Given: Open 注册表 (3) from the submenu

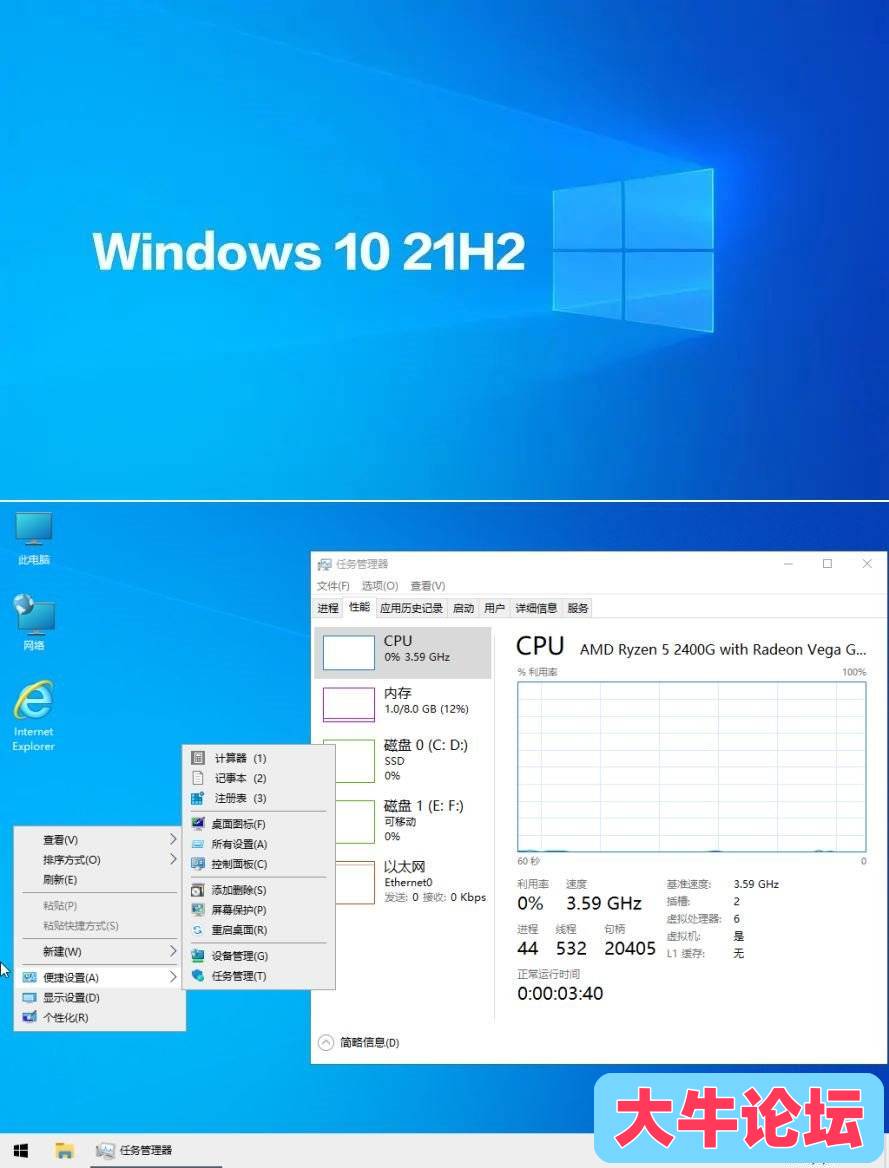Looking at the screenshot, I should pos(259,799).
